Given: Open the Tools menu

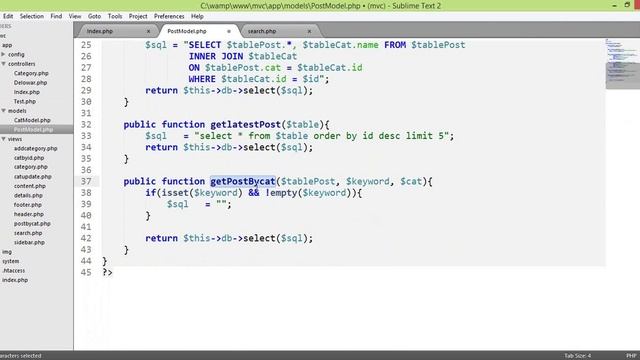Looking at the screenshot, I should [115, 16].
